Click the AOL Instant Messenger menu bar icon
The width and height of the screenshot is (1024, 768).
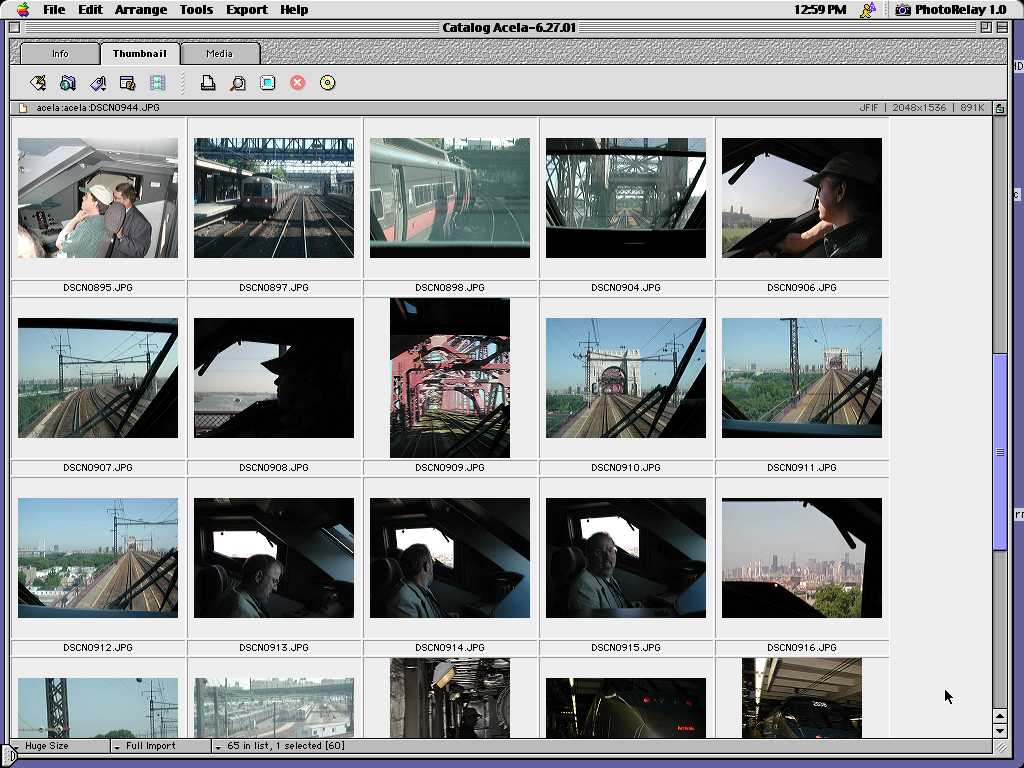868,10
